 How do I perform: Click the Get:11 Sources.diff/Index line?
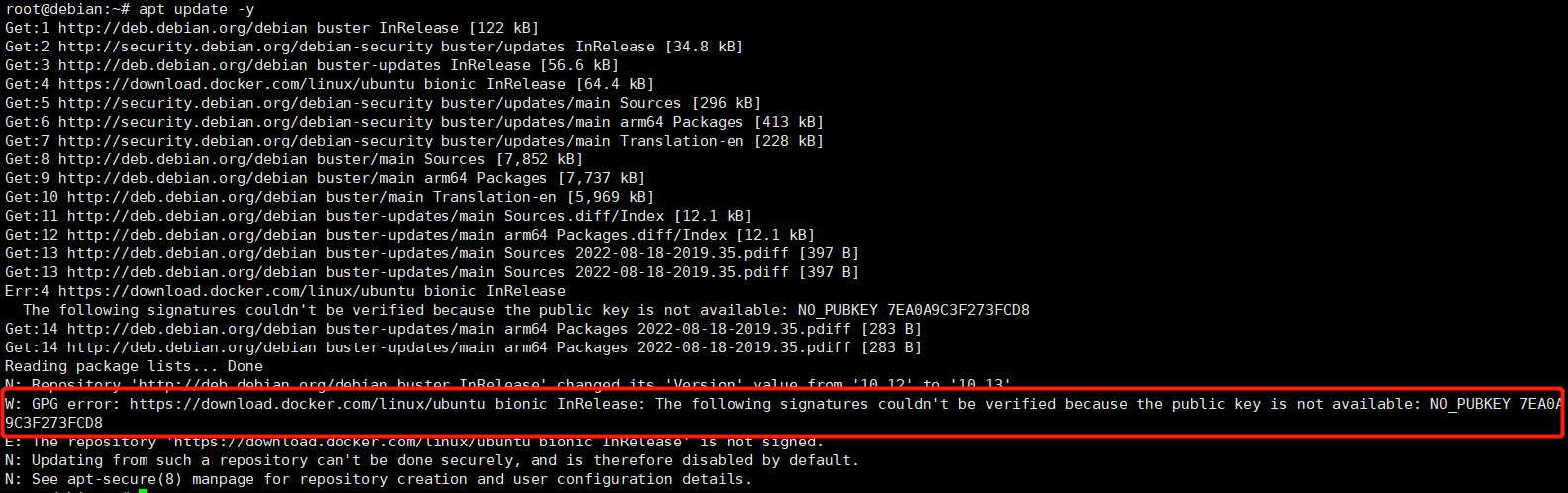(x=378, y=216)
